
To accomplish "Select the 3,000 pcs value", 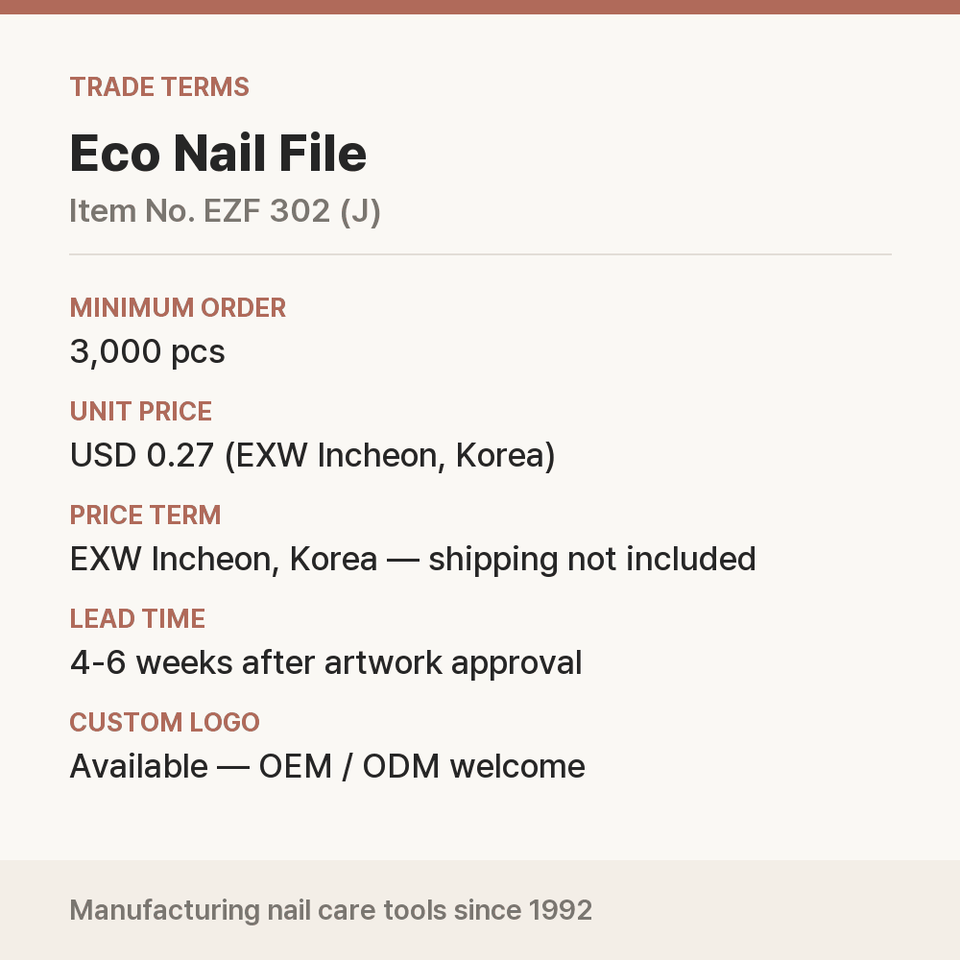I will click(x=148, y=352).
